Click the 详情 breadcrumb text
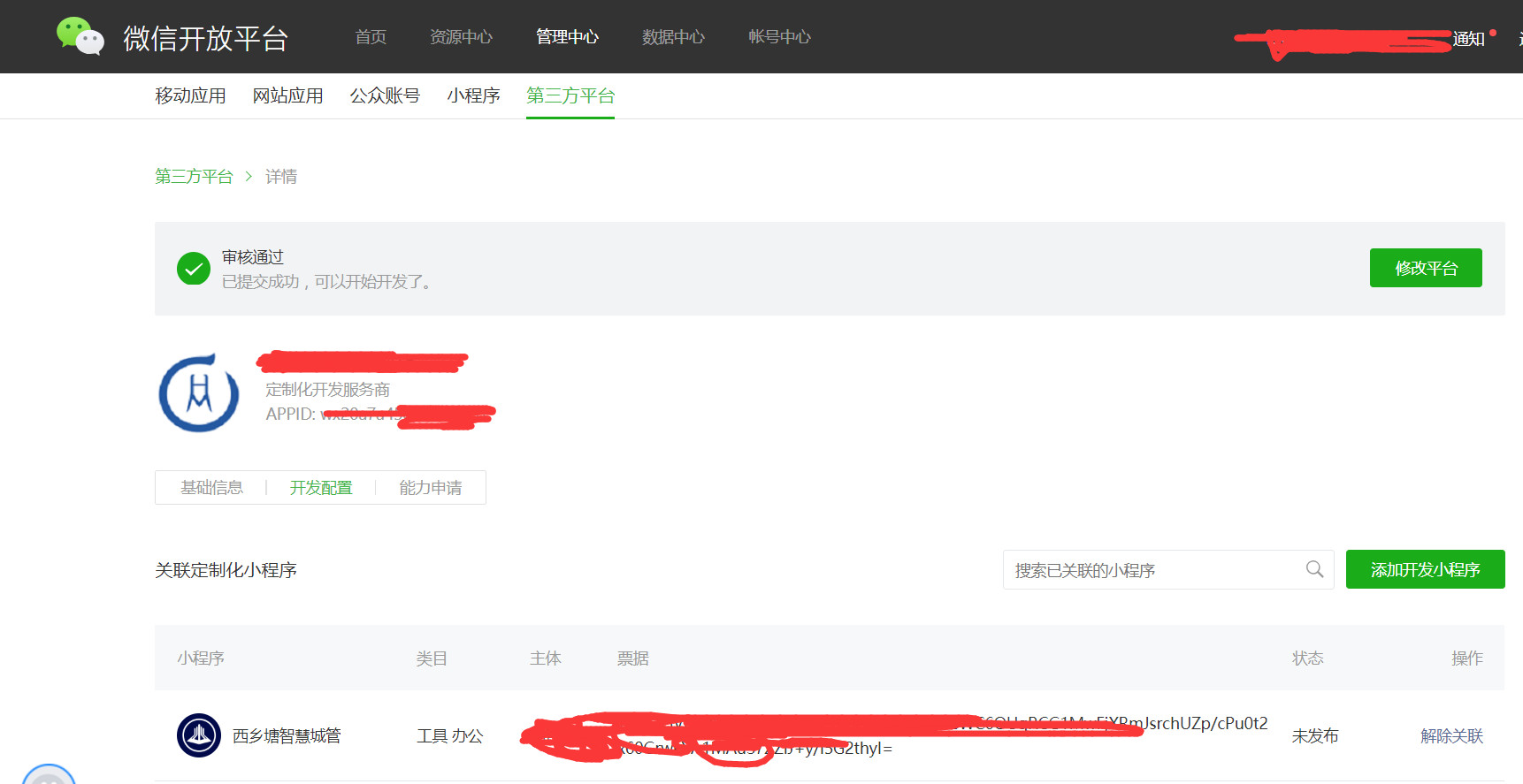 click(x=281, y=177)
